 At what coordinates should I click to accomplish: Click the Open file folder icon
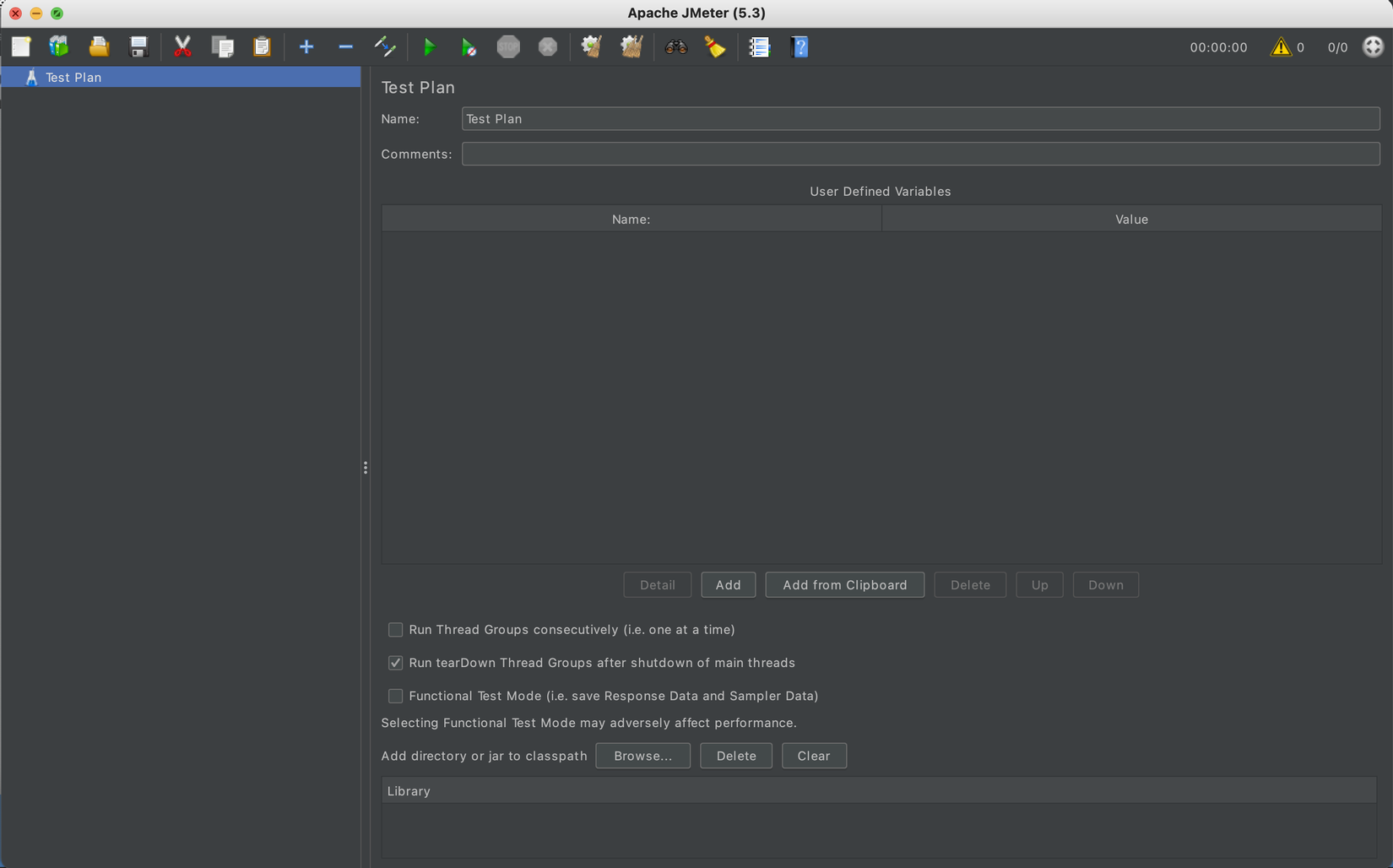click(99, 47)
